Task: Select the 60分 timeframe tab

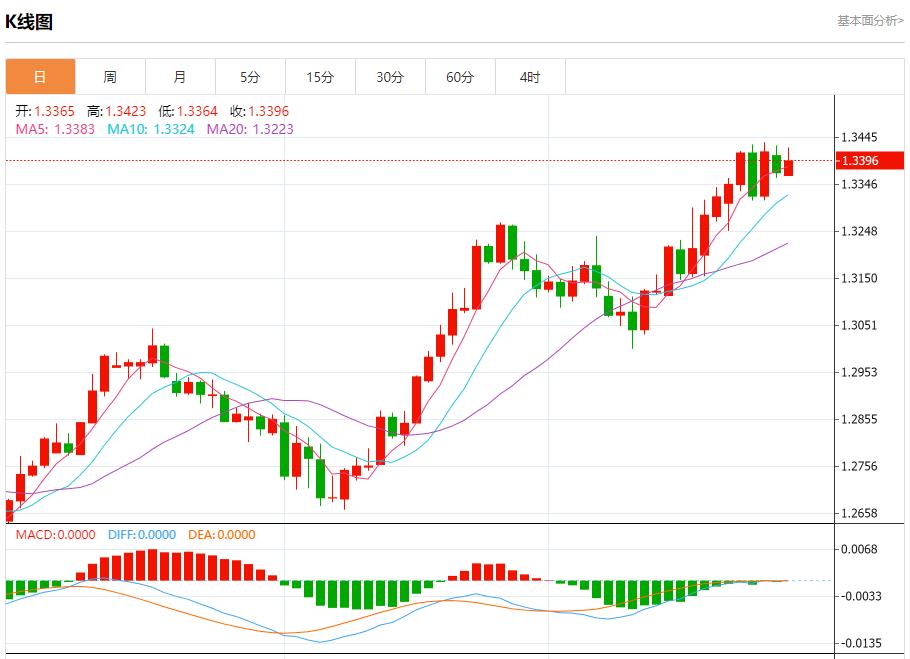Action: 460,77
